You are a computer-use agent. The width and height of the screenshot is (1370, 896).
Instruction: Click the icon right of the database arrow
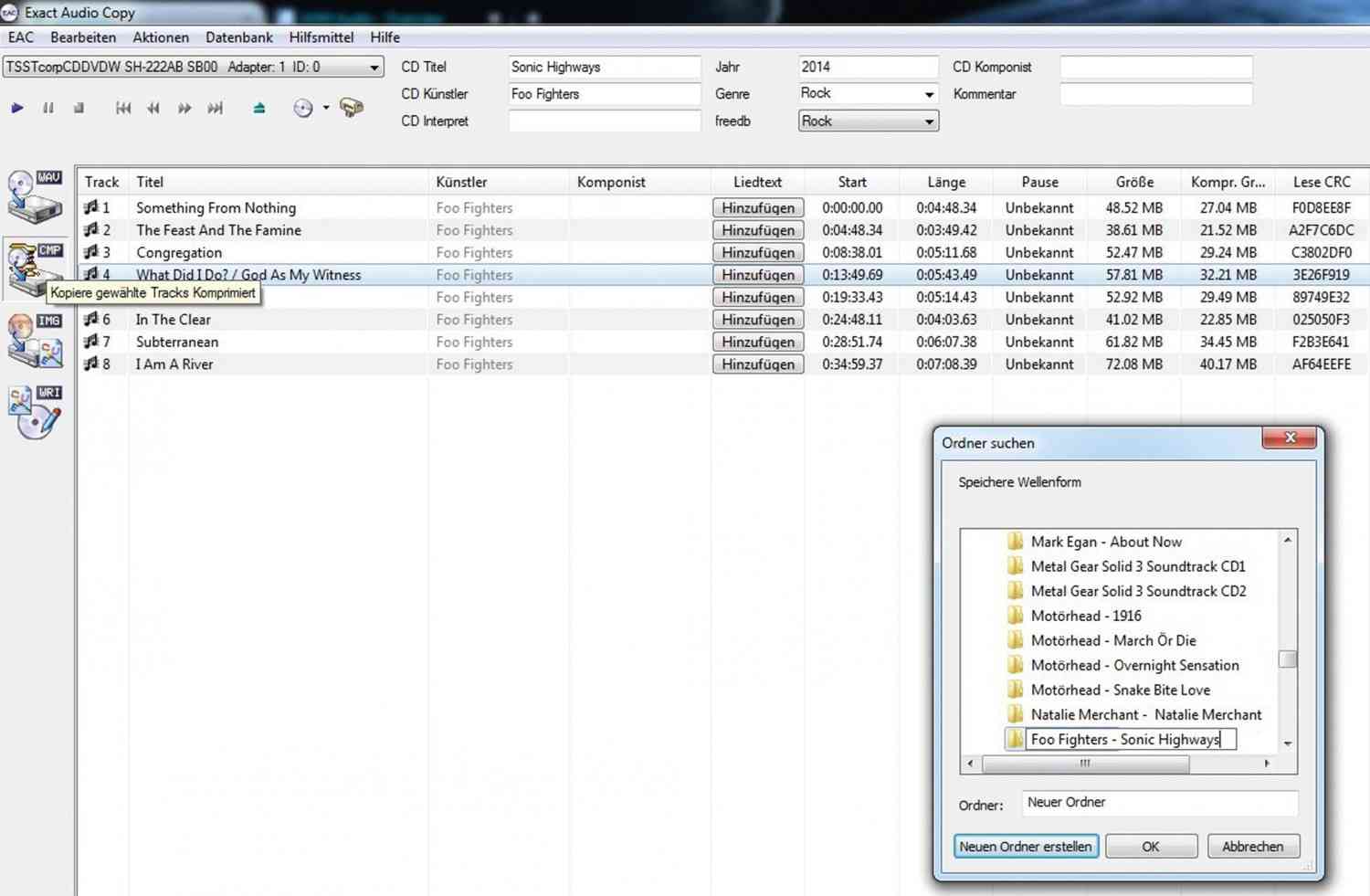coord(352,108)
